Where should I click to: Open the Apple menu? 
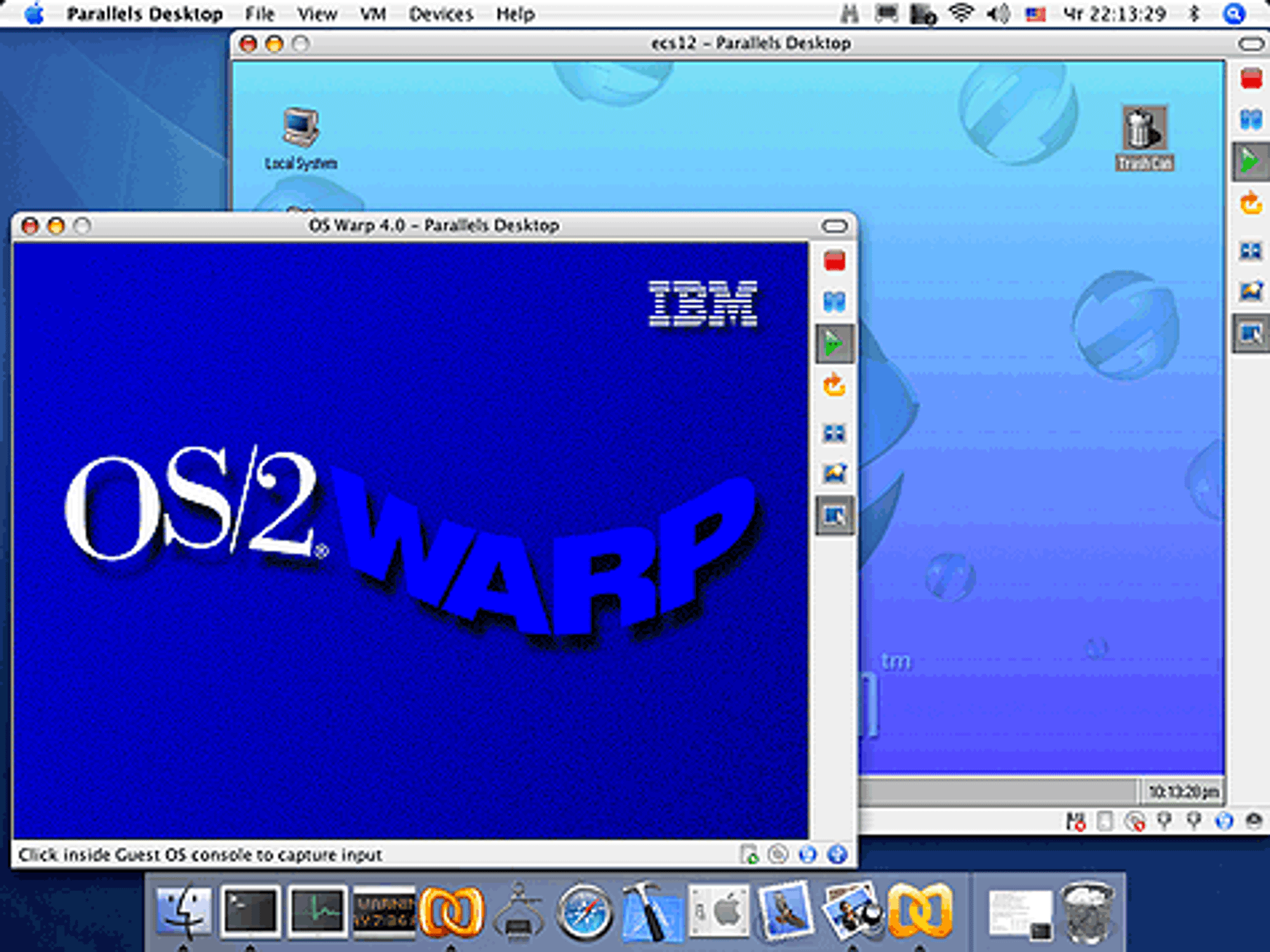pyautogui.click(x=34, y=13)
